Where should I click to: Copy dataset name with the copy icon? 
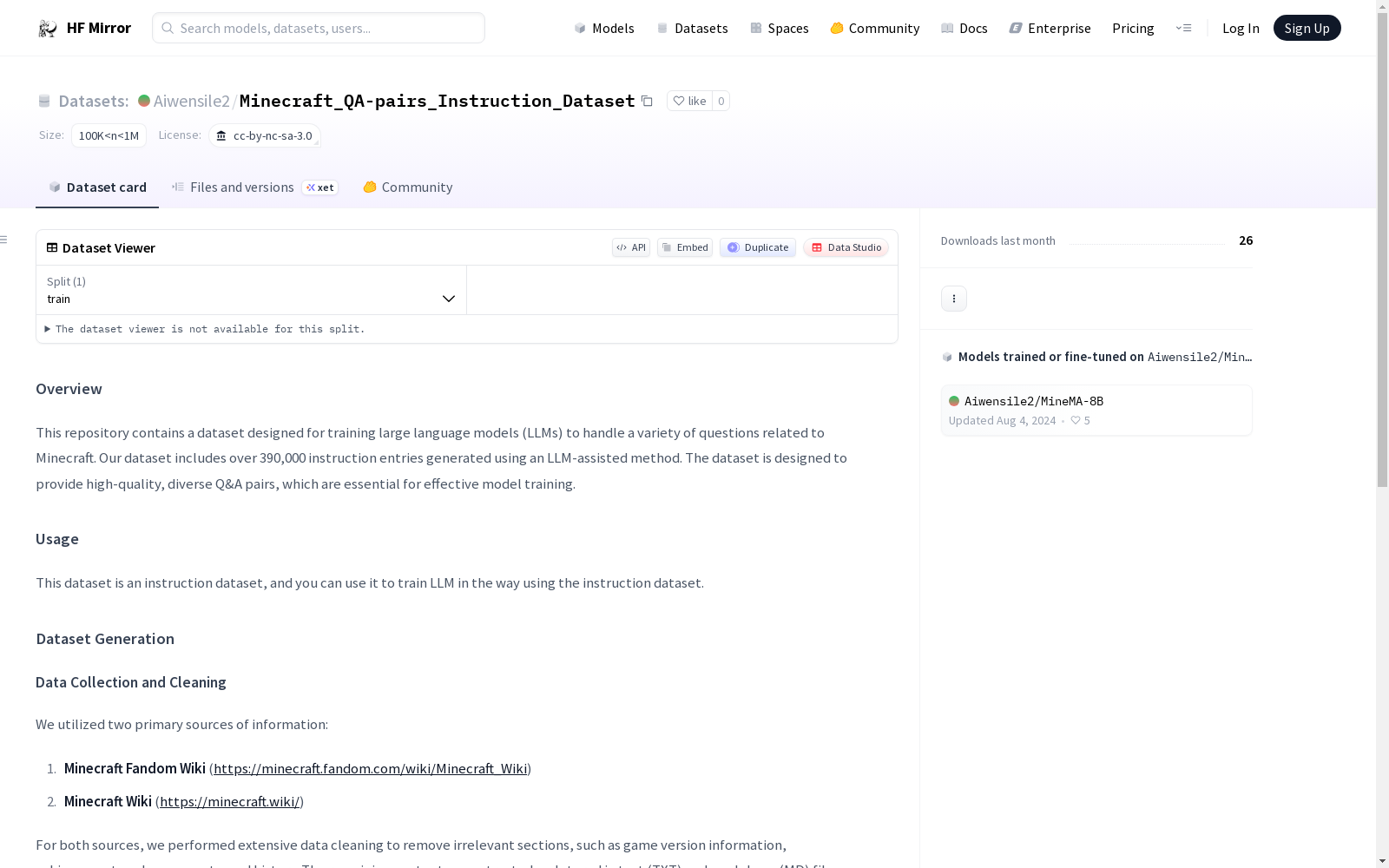point(647,101)
